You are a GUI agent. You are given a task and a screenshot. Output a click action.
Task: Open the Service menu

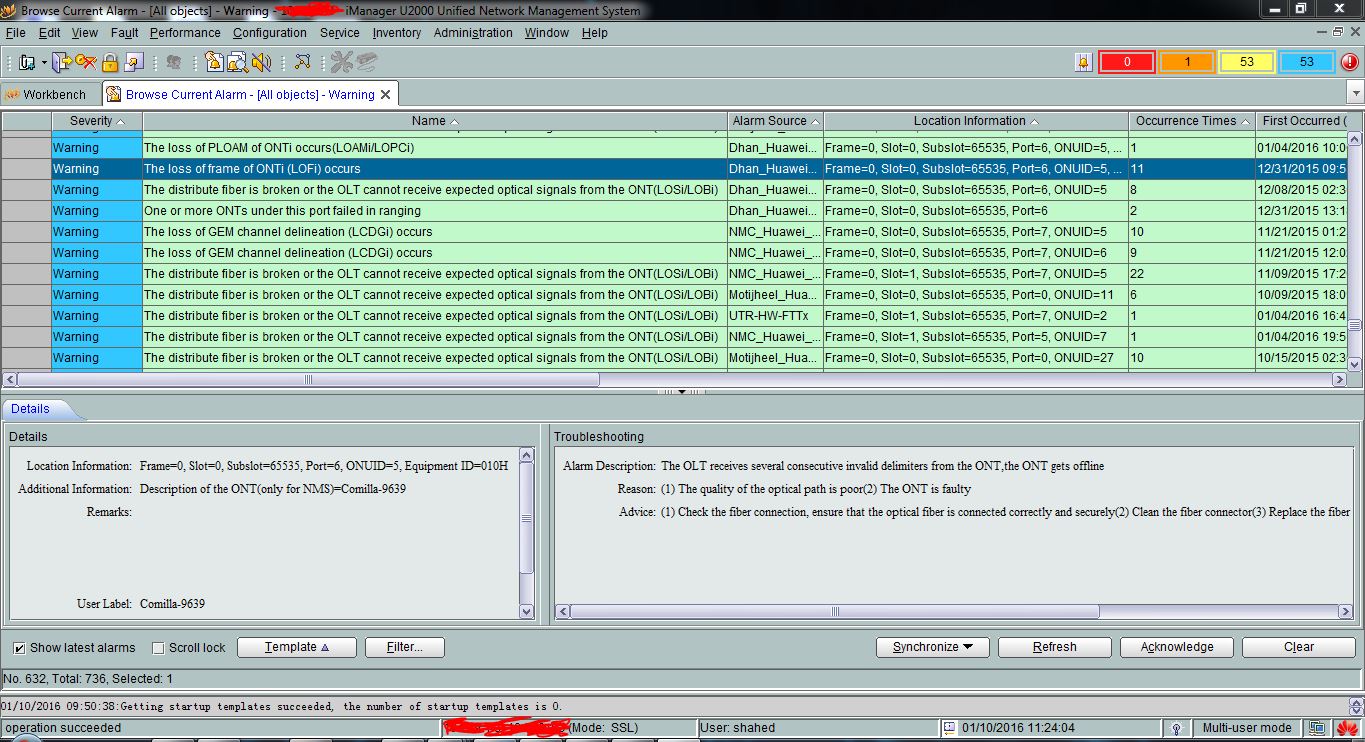[340, 33]
